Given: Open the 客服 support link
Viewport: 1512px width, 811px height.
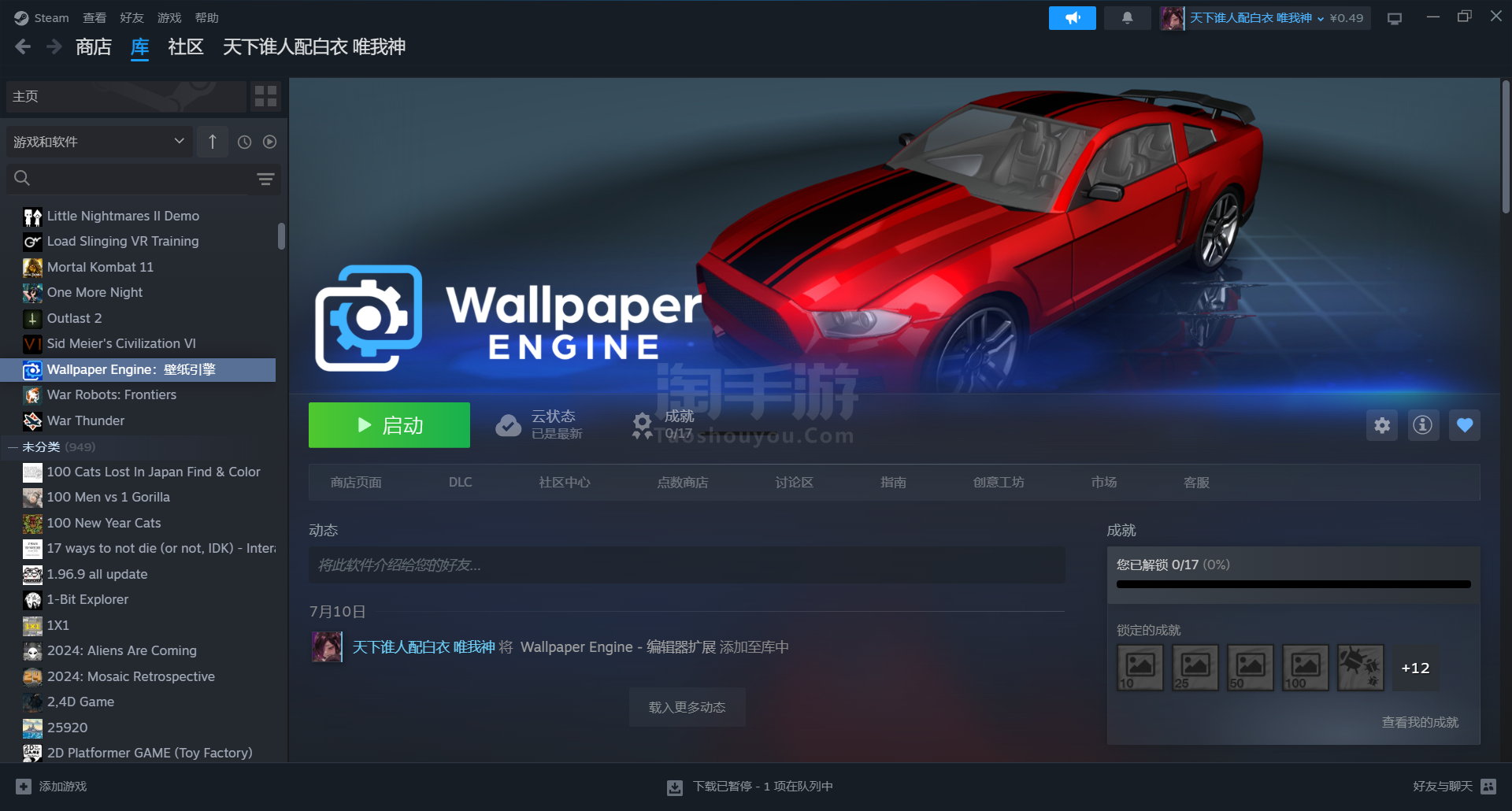Looking at the screenshot, I should pos(1196,482).
